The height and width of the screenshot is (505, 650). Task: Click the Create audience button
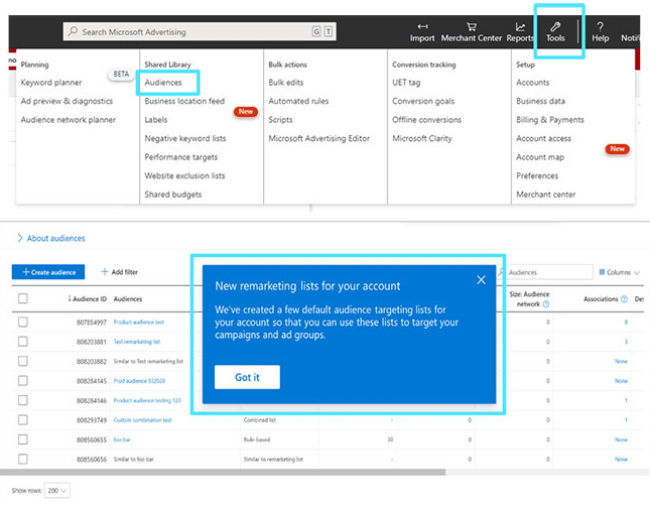tap(48, 272)
